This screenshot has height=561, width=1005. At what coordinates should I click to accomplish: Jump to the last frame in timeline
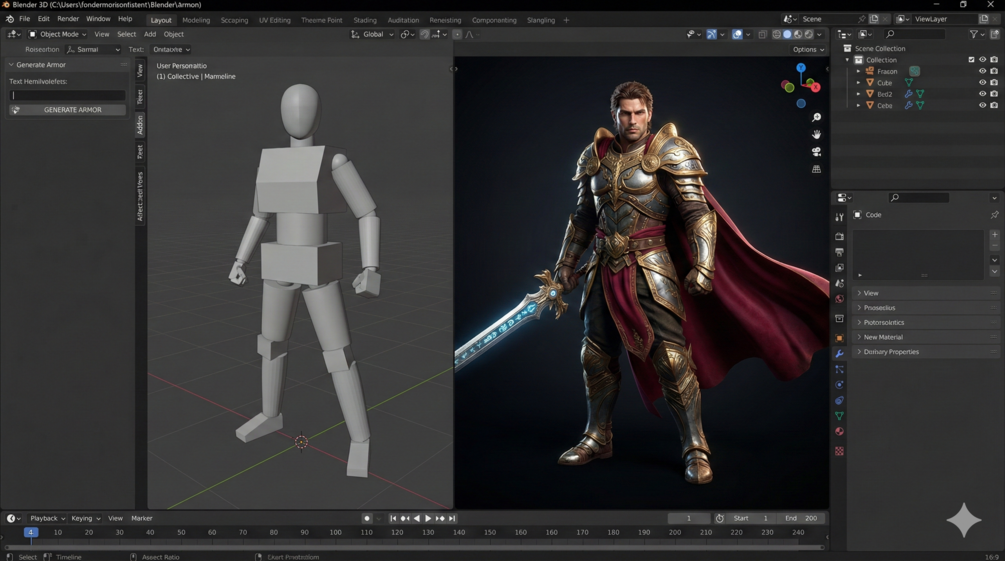452,518
